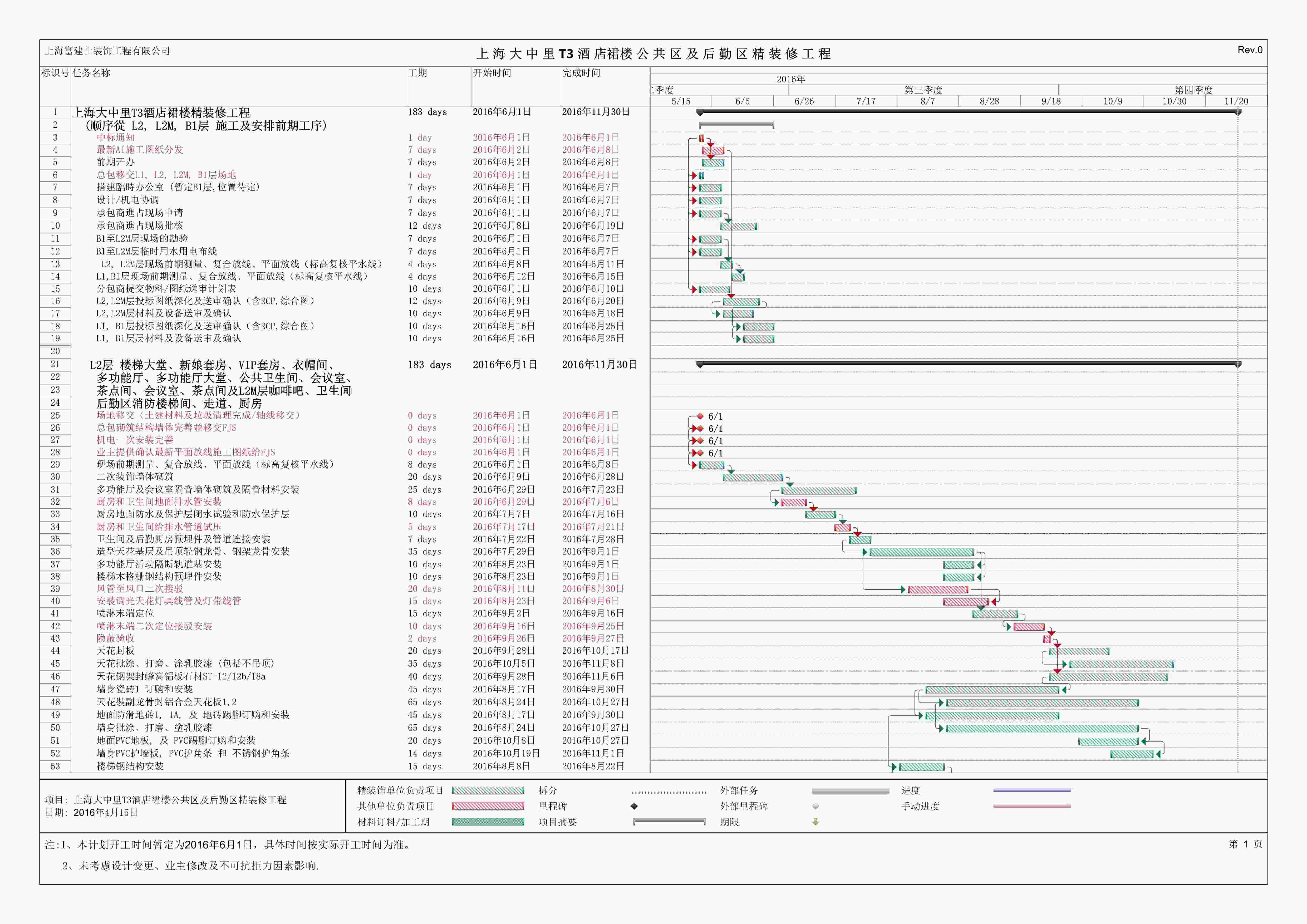Click the 10/30 date tick on timescale
1307x924 pixels.
pos(1174,101)
